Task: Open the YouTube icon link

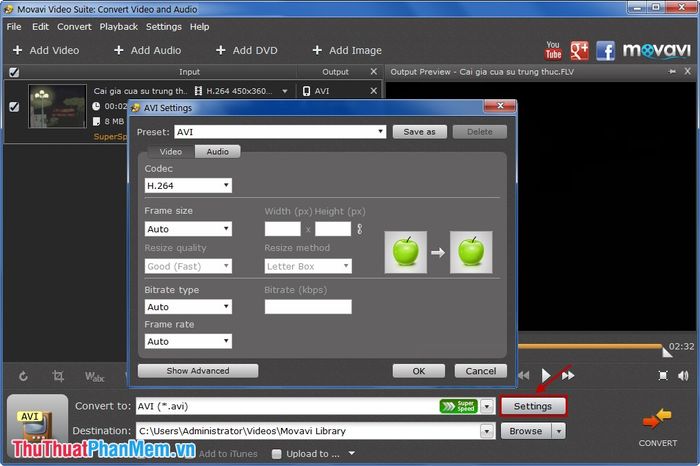Action: (553, 50)
